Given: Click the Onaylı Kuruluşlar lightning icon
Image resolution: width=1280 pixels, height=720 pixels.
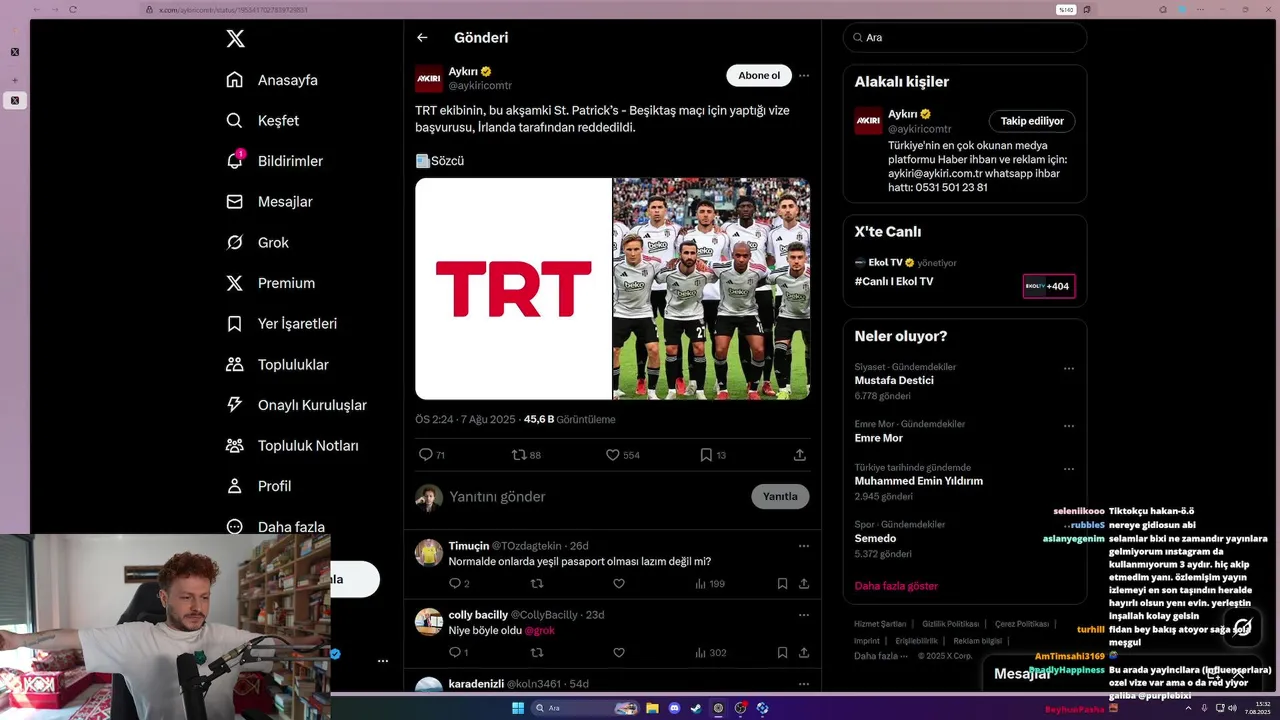Looking at the screenshot, I should coord(235,405).
